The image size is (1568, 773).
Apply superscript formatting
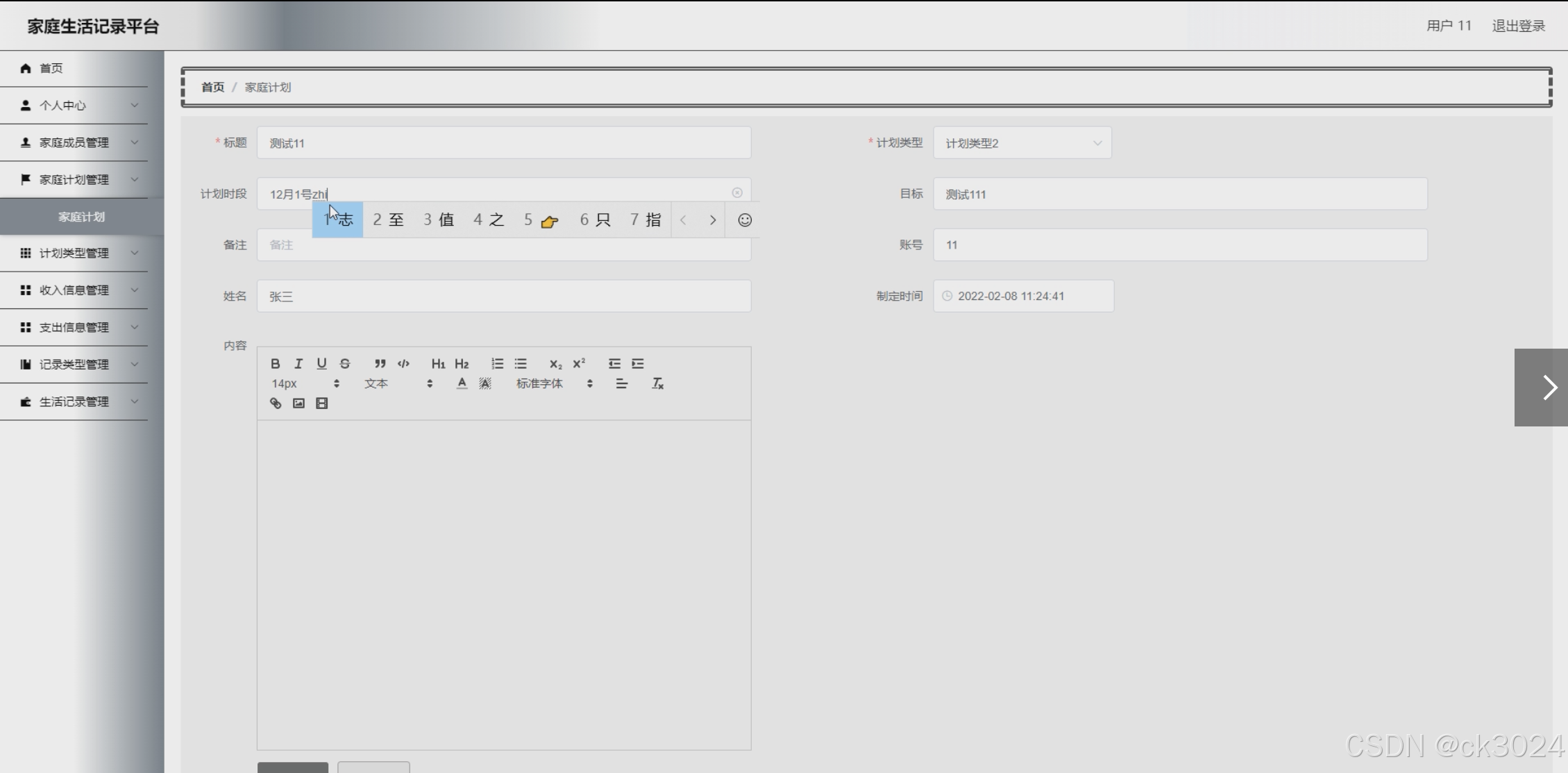(x=579, y=363)
